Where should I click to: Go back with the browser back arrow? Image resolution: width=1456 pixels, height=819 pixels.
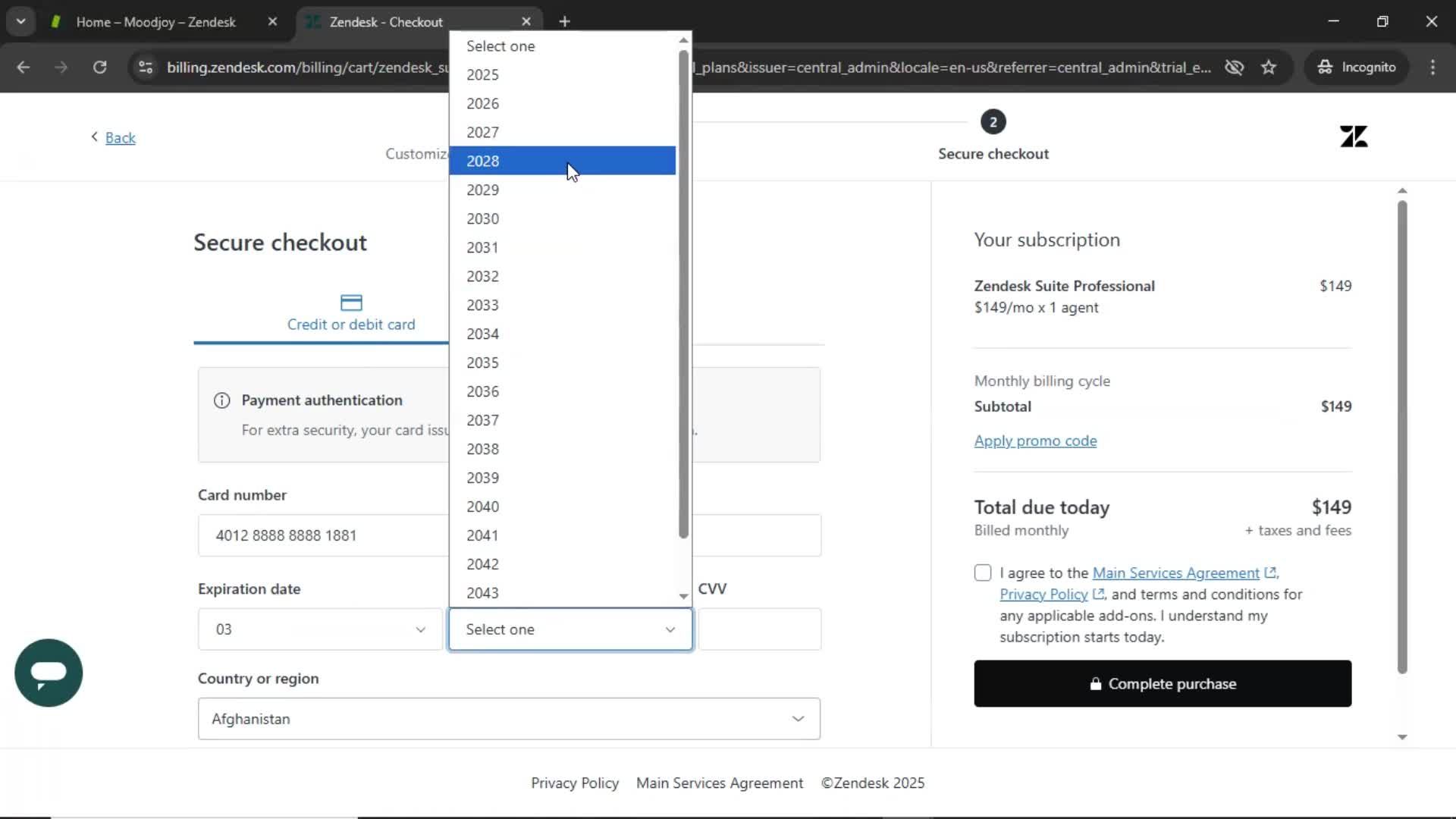pos(23,67)
